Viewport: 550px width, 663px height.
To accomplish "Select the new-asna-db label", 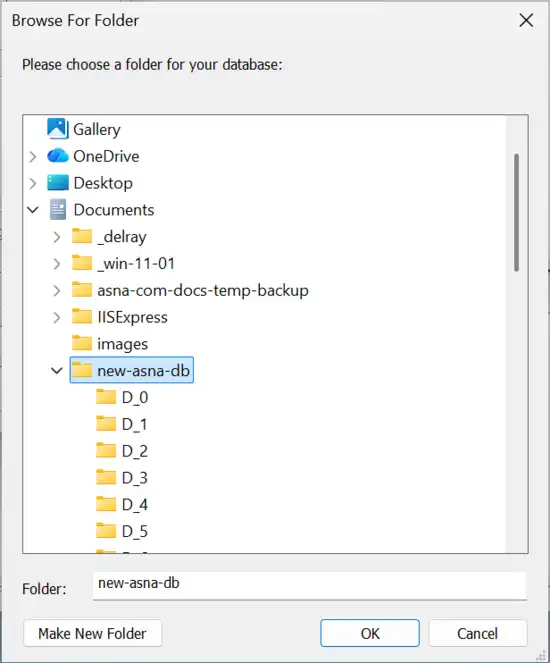I will 143,371.
